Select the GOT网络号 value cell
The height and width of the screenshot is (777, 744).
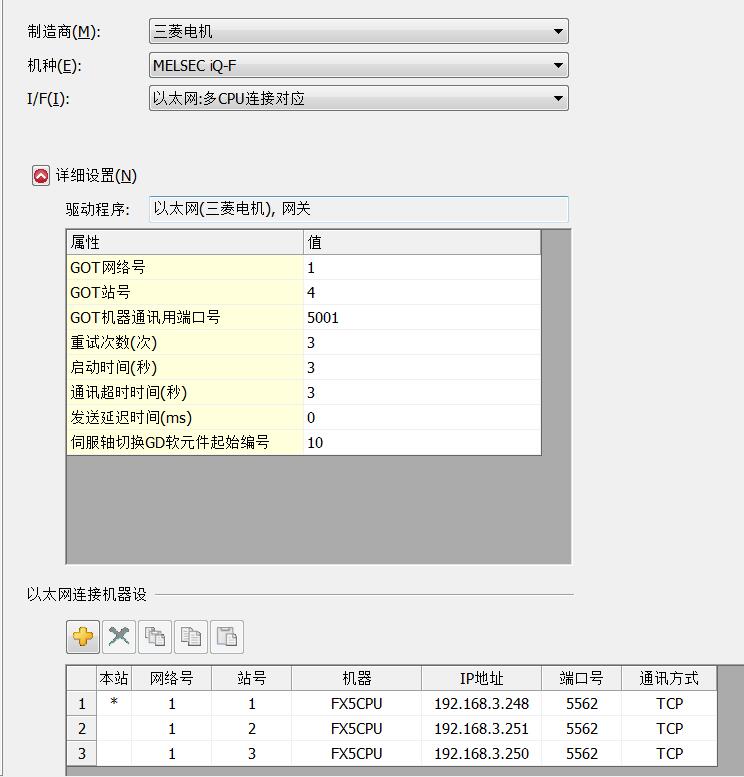[x=421, y=268]
